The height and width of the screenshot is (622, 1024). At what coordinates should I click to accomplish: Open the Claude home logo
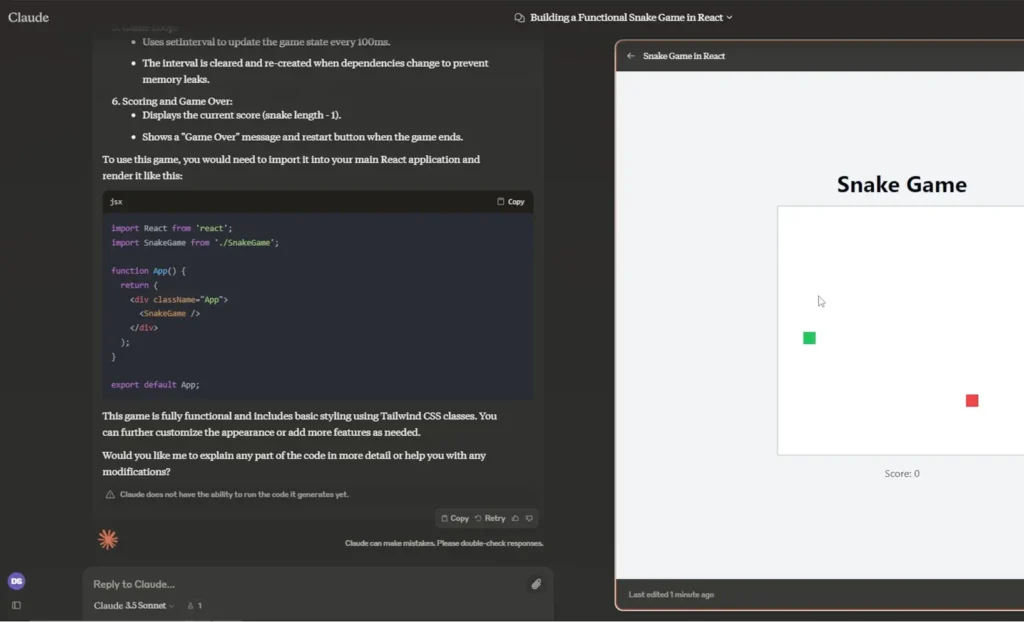coord(28,18)
